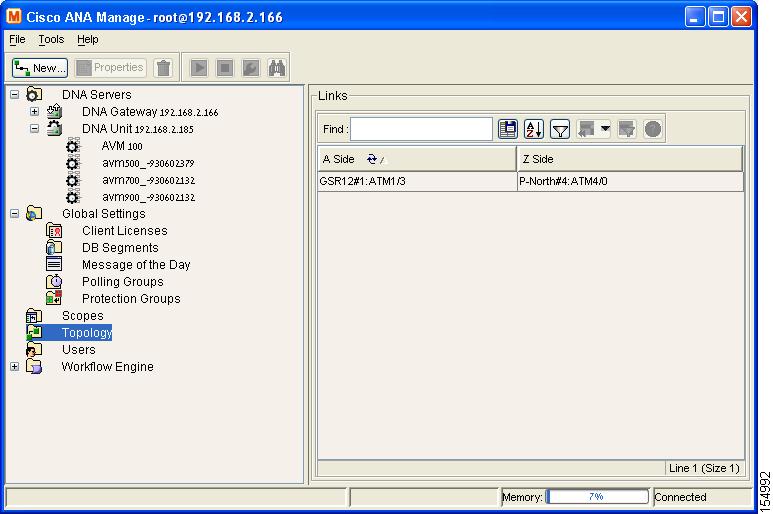The image size is (773, 514).
Task: Click the avm900 gear icon
Action: click(72, 197)
